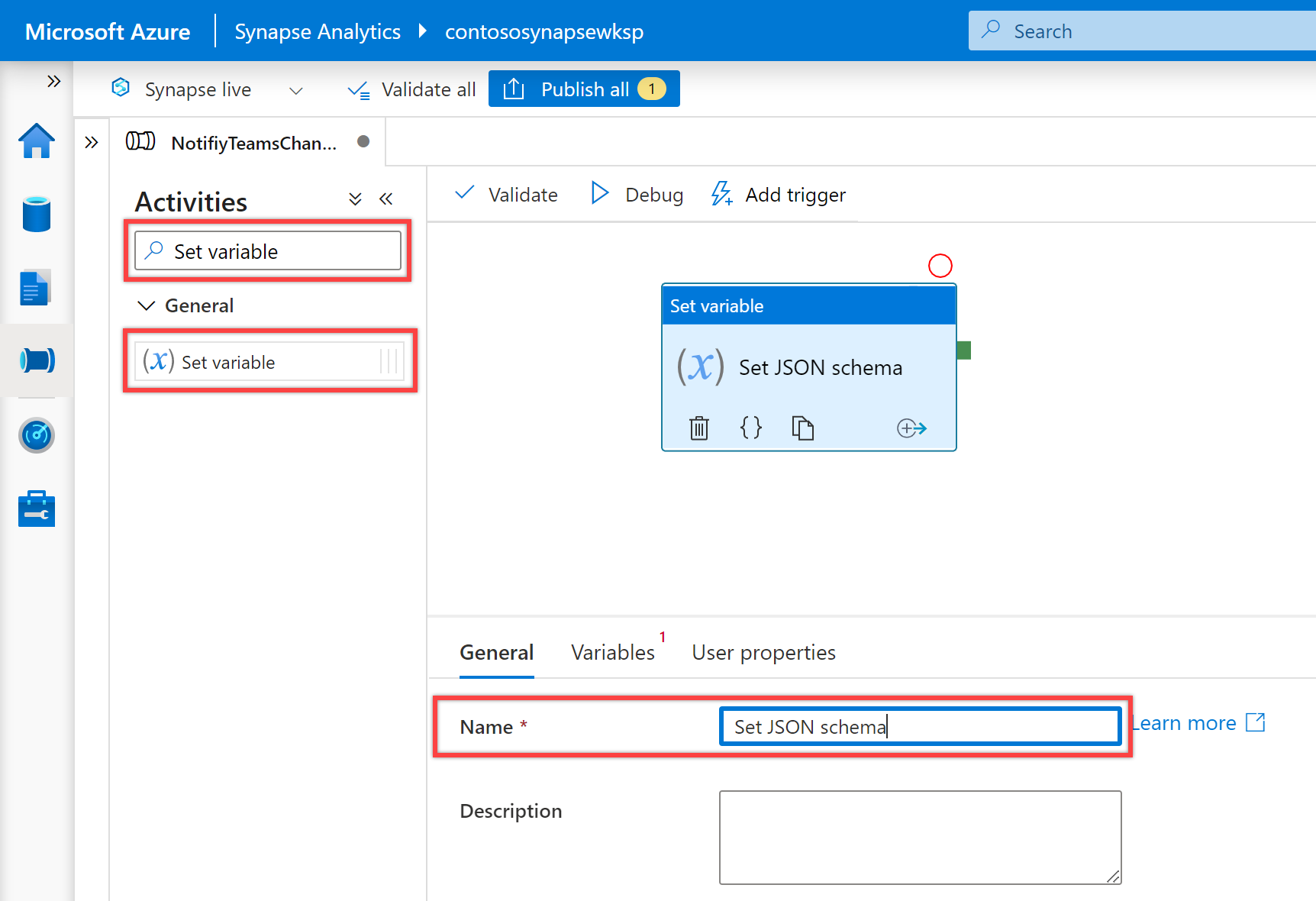1316x901 pixels.
Task: Switch to the Variables tab
Action: click(612, 653)
